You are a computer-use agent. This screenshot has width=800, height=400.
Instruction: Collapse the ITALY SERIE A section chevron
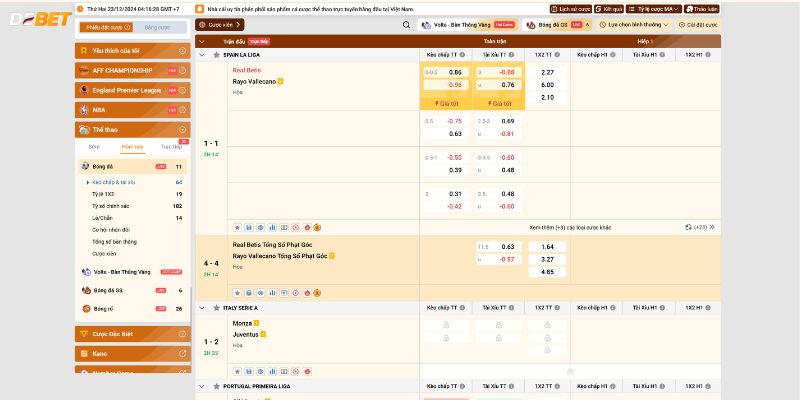click(202, 308)
